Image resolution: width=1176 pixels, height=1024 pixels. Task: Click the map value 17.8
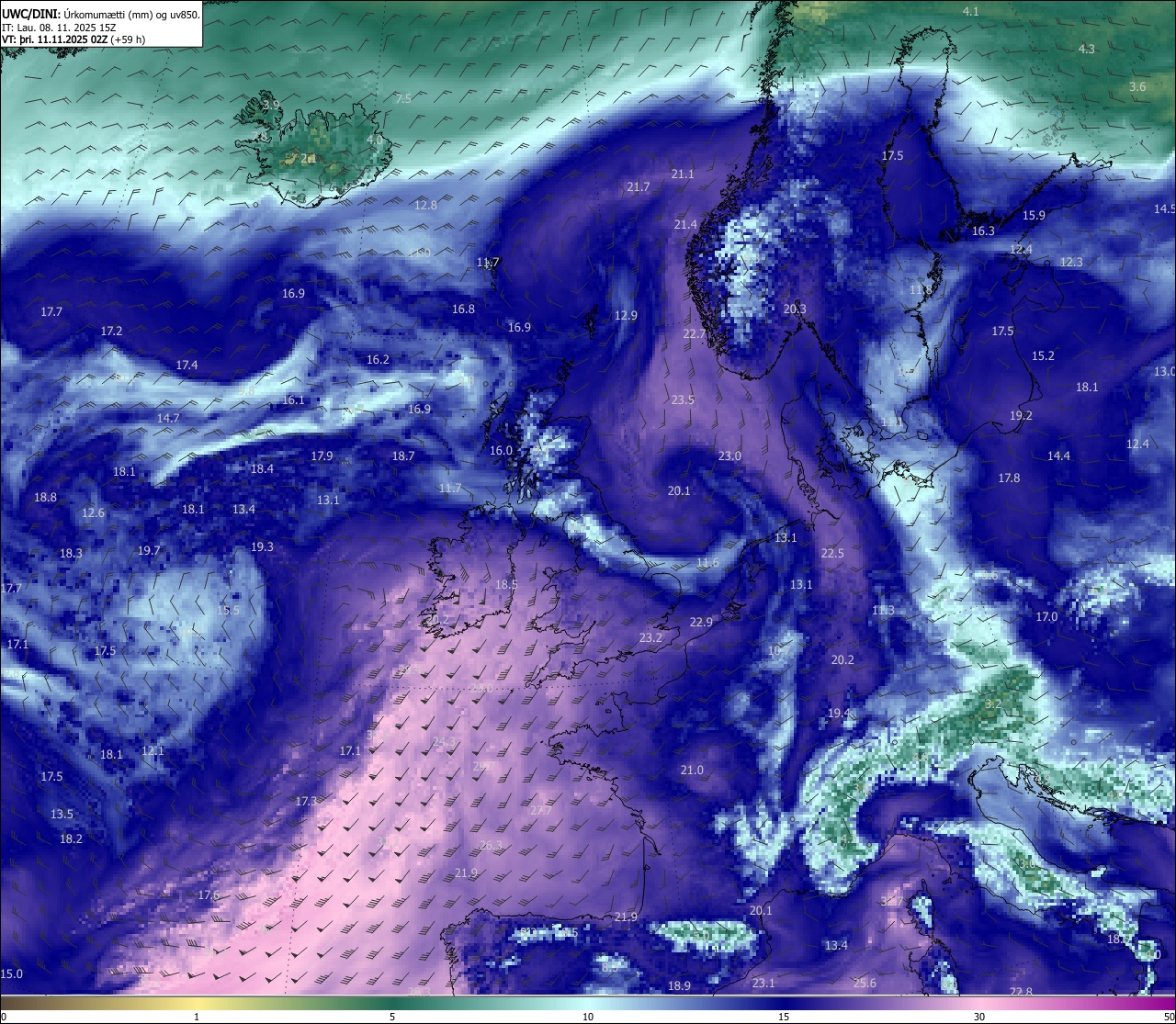click(x=1009, y=478)
